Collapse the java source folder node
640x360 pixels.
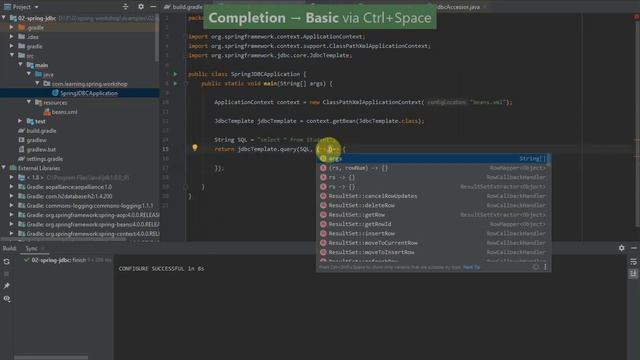click(x=29, y=74)
